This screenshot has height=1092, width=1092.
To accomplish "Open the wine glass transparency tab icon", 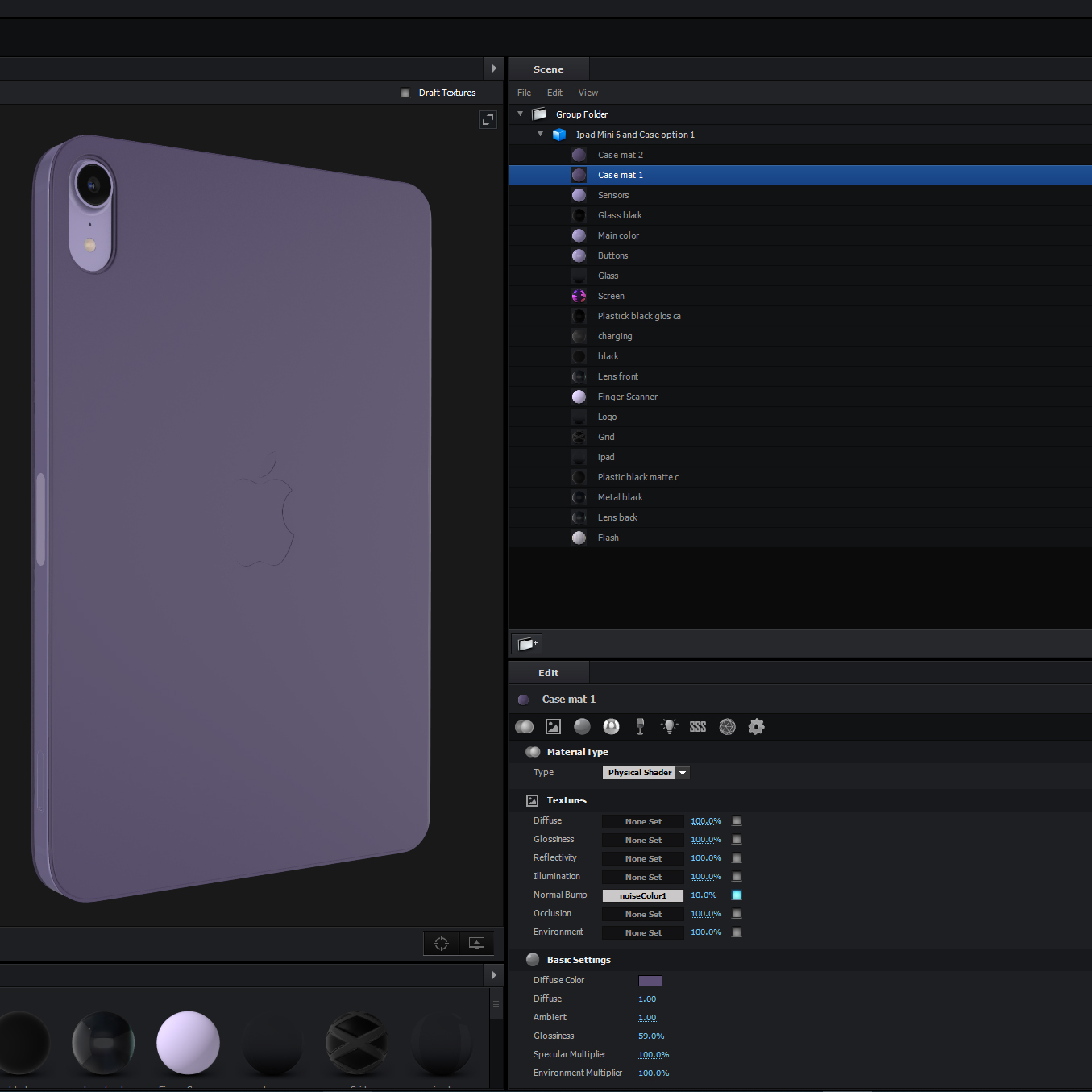I will 640,727.
